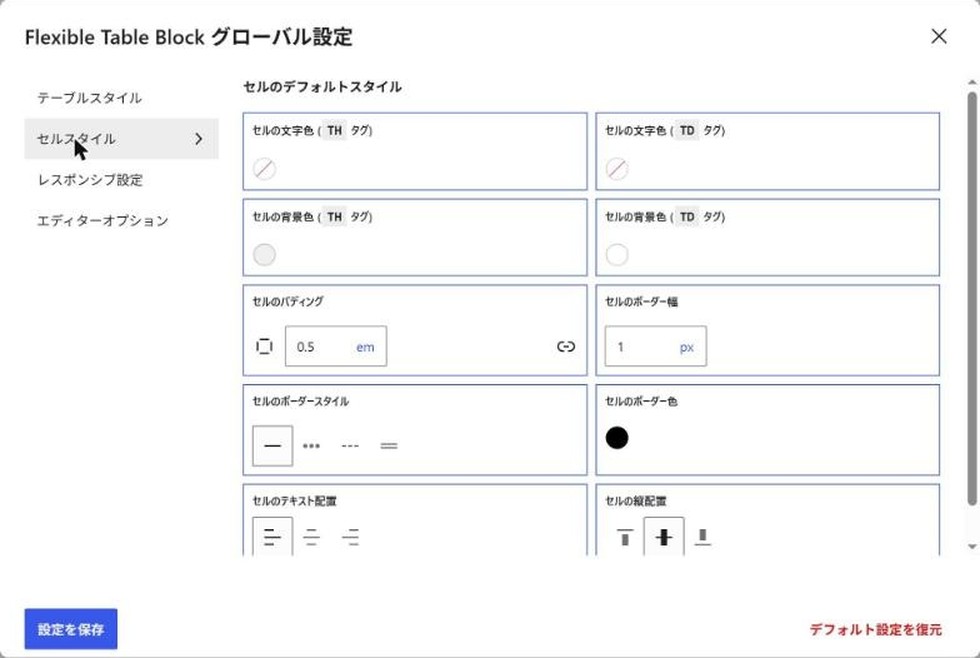Open the black cell border color swatch
Viewport: 980px width, 658px height.
[617, 438]
